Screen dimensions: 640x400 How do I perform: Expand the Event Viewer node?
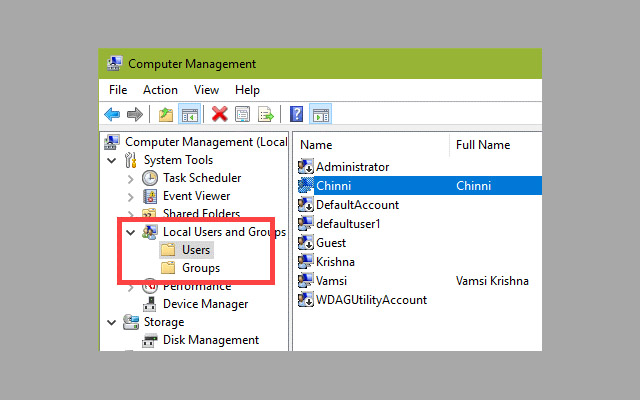[130, 196]
